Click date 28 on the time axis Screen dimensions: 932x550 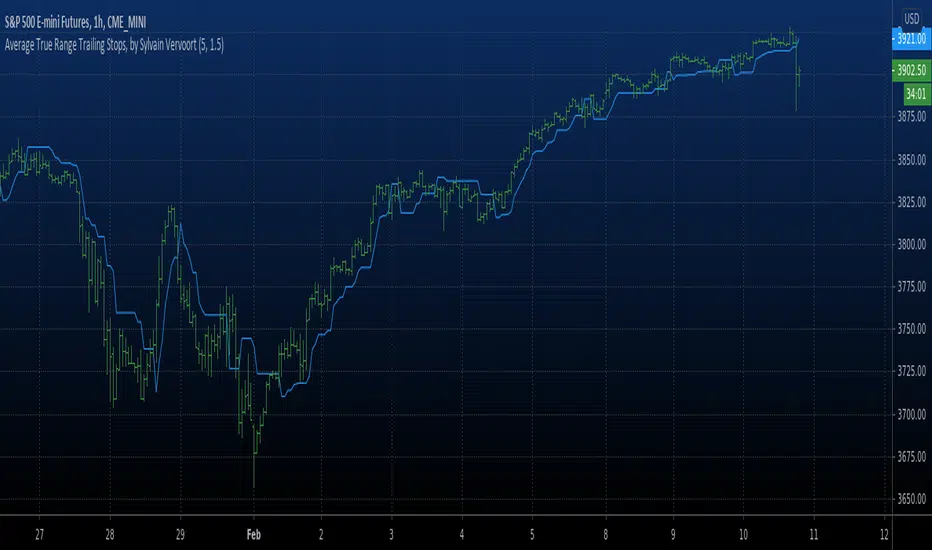click(x=109, y=535)
